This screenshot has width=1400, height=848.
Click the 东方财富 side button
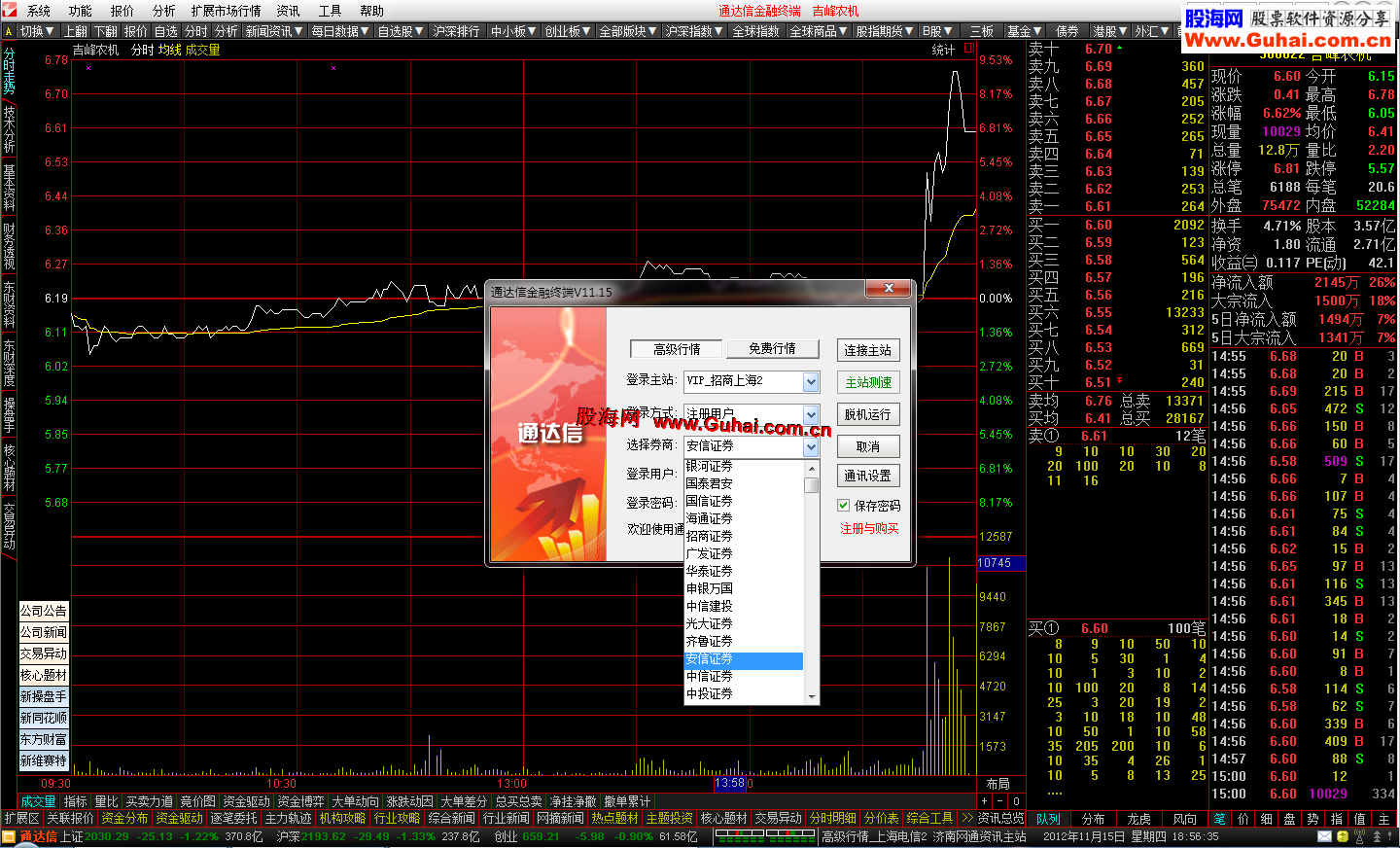tap(44, 739)
